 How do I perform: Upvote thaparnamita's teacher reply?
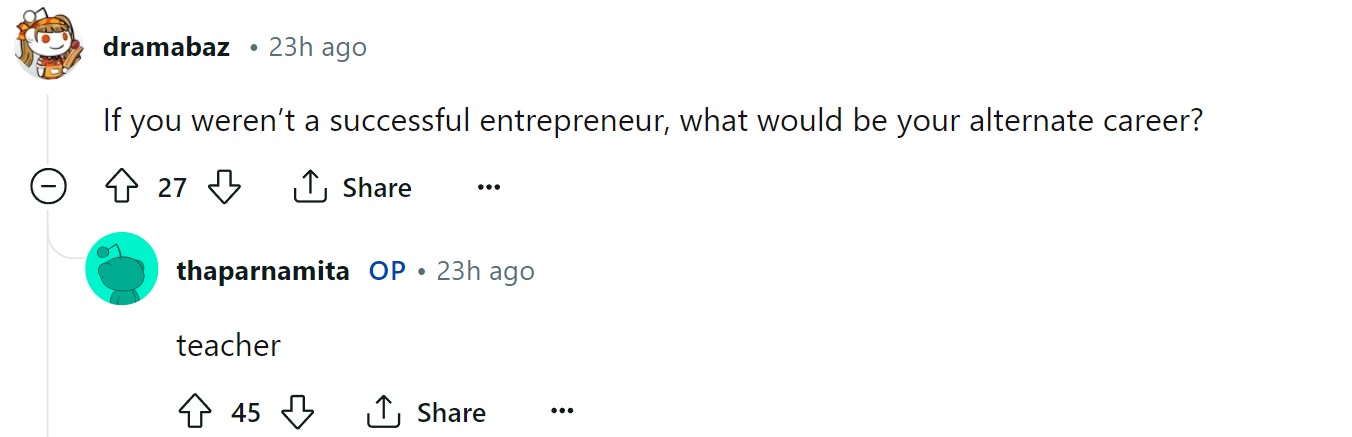195,412
